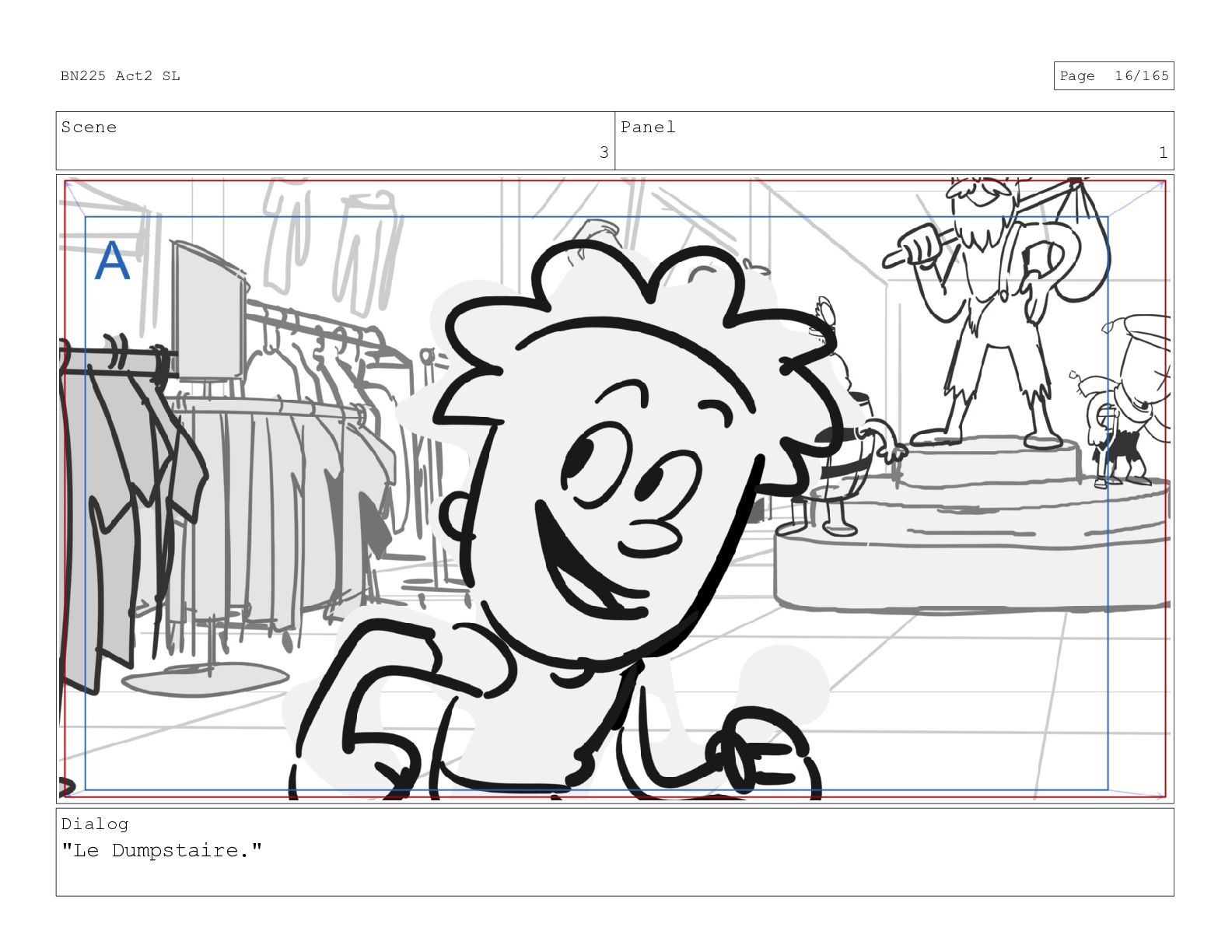This screenshot has width=1232, height=952.
Task: Select the storyboard panel drawing of smiling boy
Action: pyautogui.click(x=614, y=488)
